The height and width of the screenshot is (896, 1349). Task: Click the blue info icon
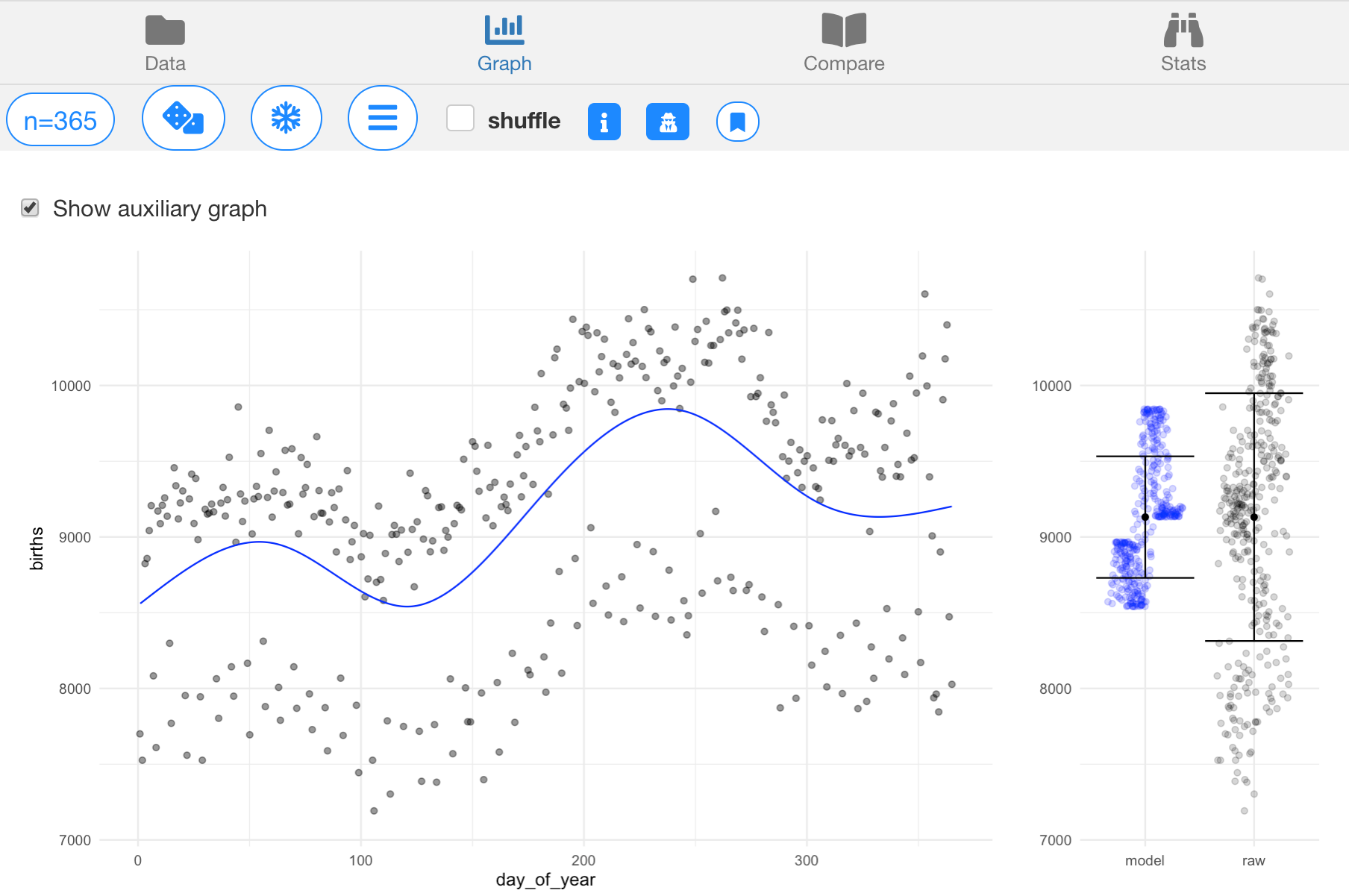pyautogui.click(x=604, y=122)
